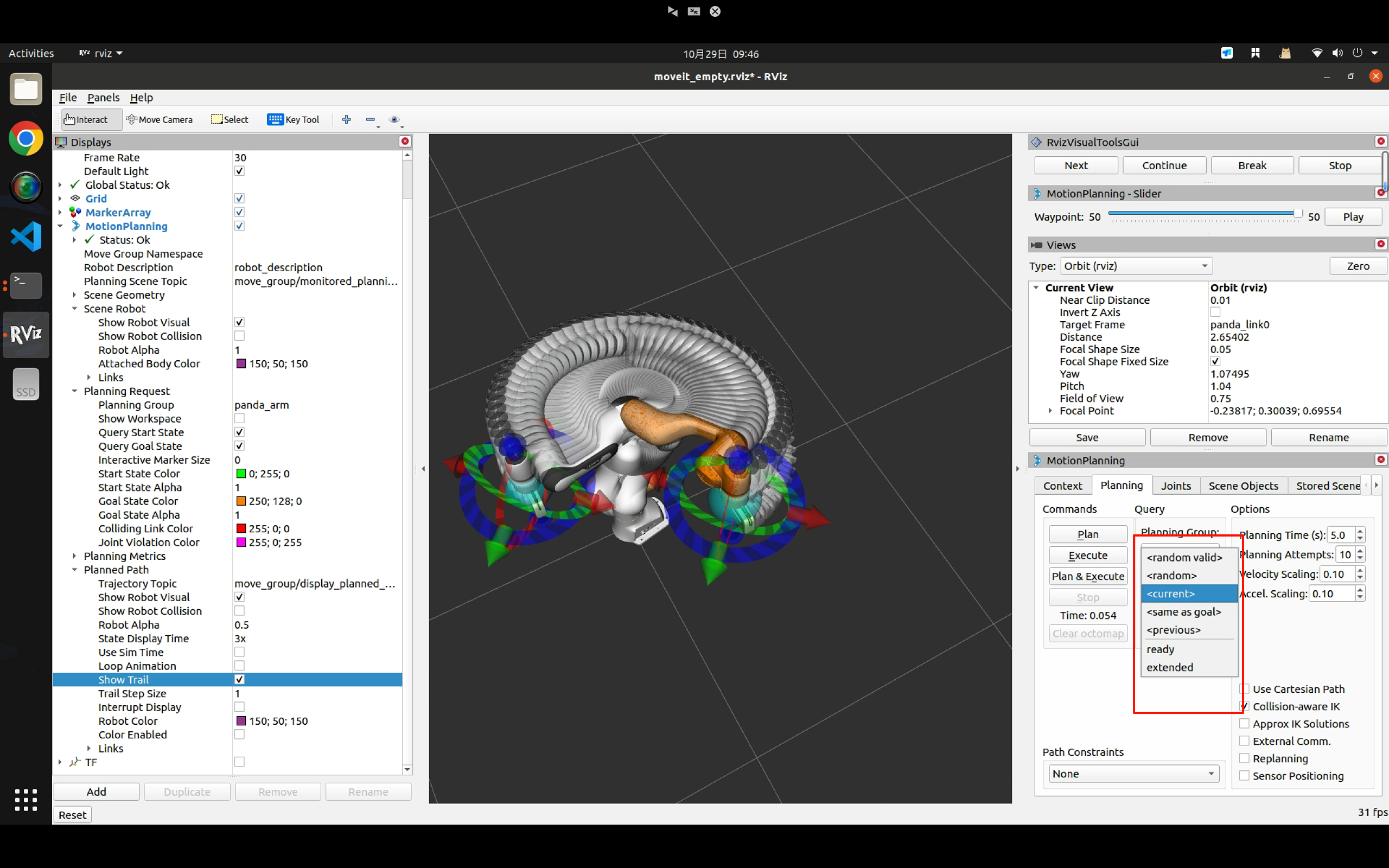The height and width of the screenshot is (868, 1389).
Task: Open Visual Studio Code from dock
Action: [26, 236]
